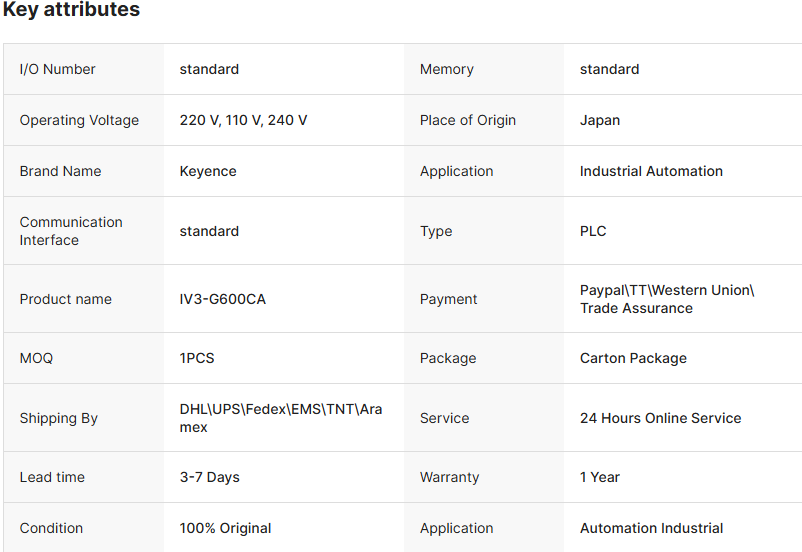Click the "220 V, 110 V, 240 V" value
Screen dimensions: 802x552
pyautogui.click(x=243, y=120)
